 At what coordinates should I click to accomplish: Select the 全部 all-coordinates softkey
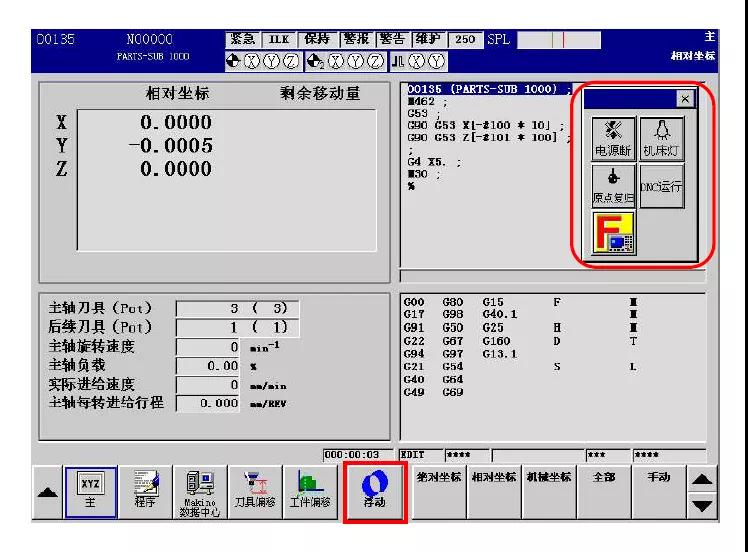pyautogui.click(x=603, y=491)
